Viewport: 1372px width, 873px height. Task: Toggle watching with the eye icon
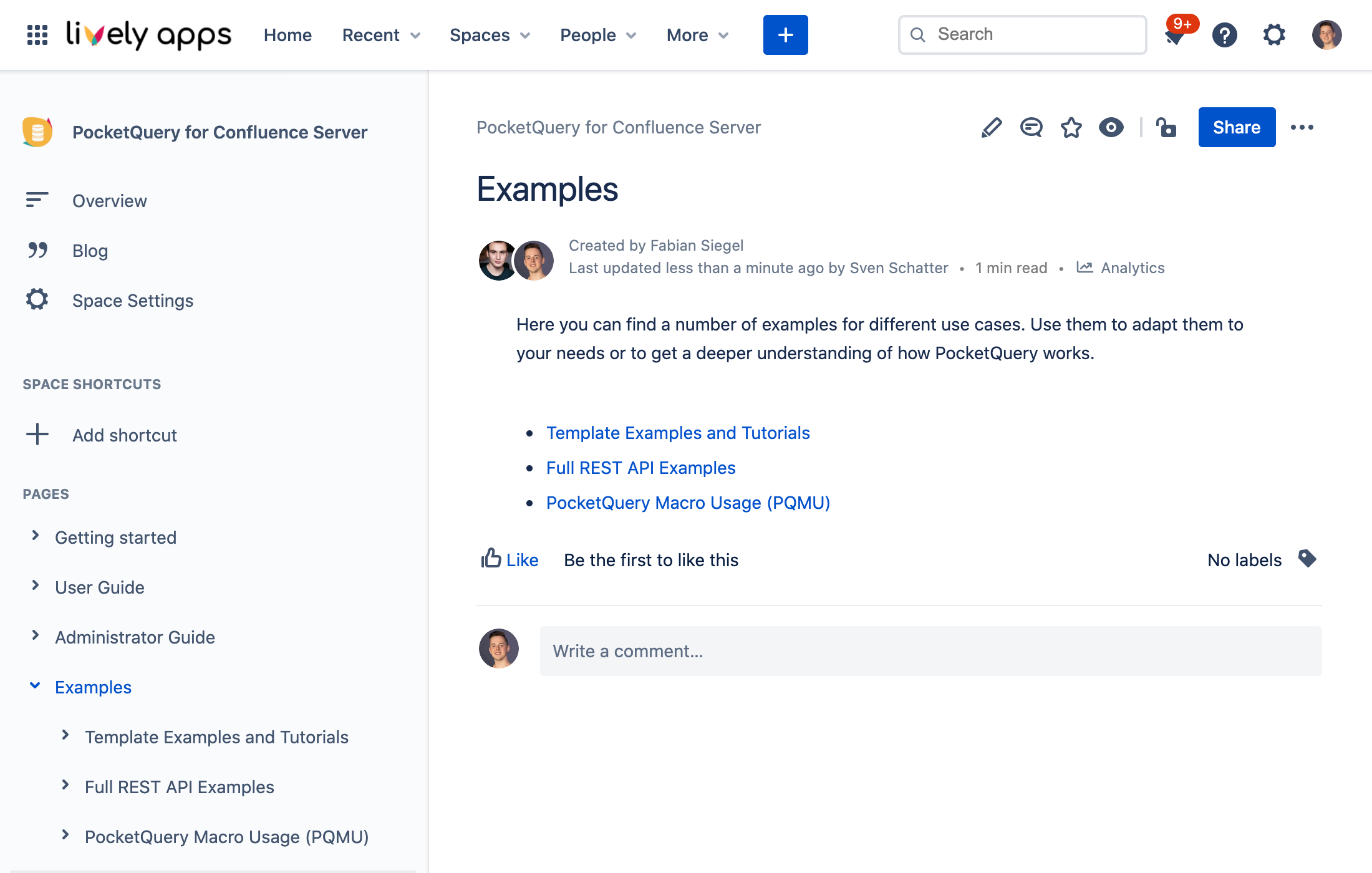point(1111,127)
